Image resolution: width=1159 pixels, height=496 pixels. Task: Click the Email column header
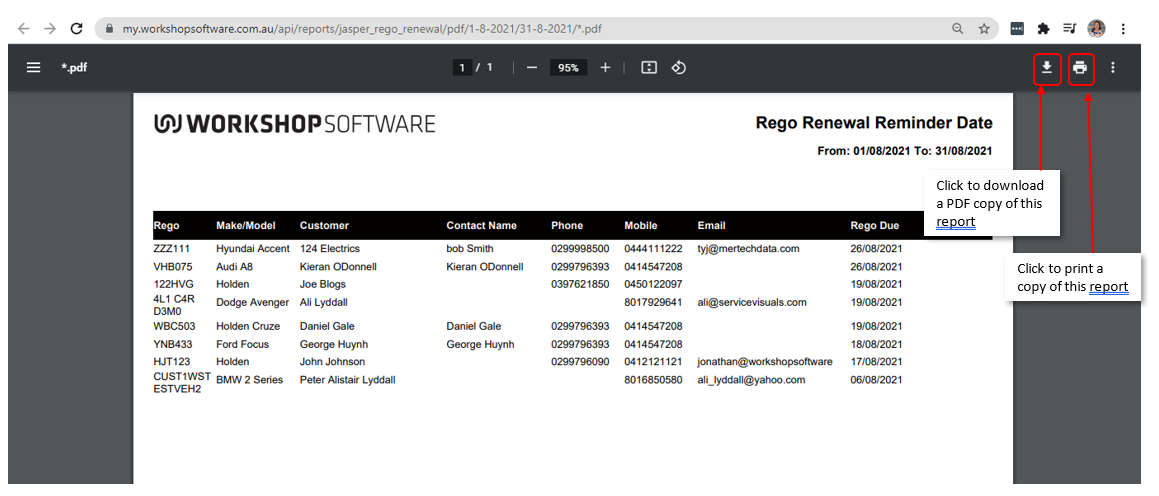711,225
